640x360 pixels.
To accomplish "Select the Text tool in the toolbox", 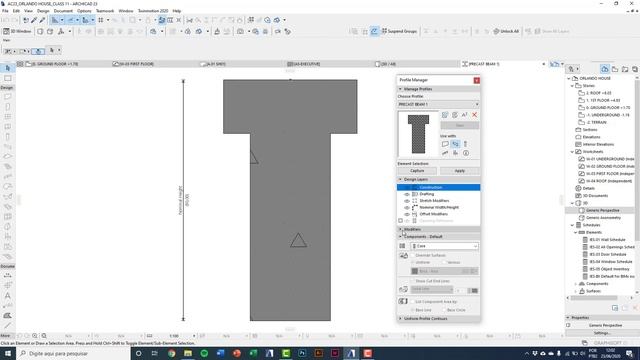I will pyautogui.click(x=7, y=296).
